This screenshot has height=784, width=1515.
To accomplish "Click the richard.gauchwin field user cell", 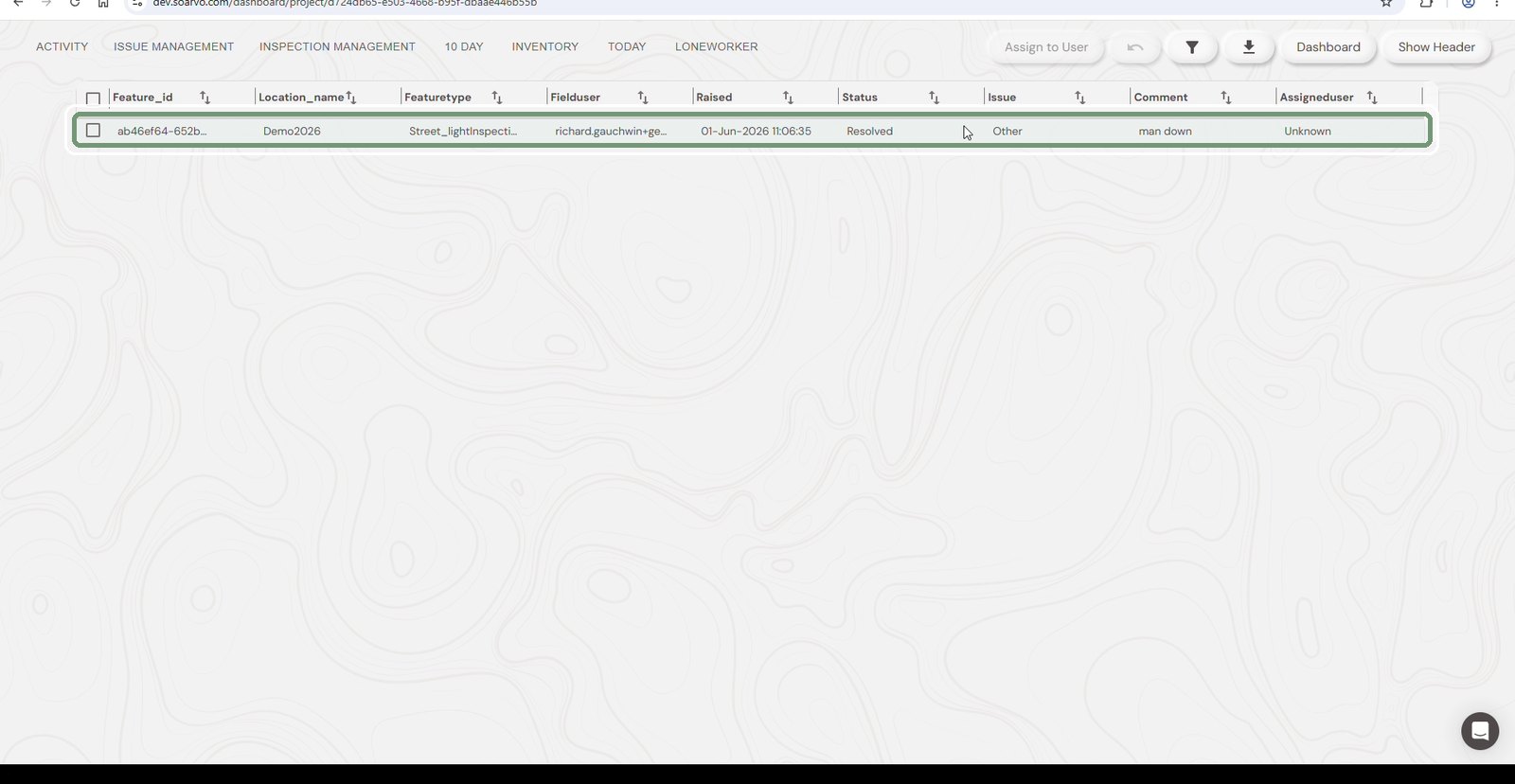I will pos(611,132).
